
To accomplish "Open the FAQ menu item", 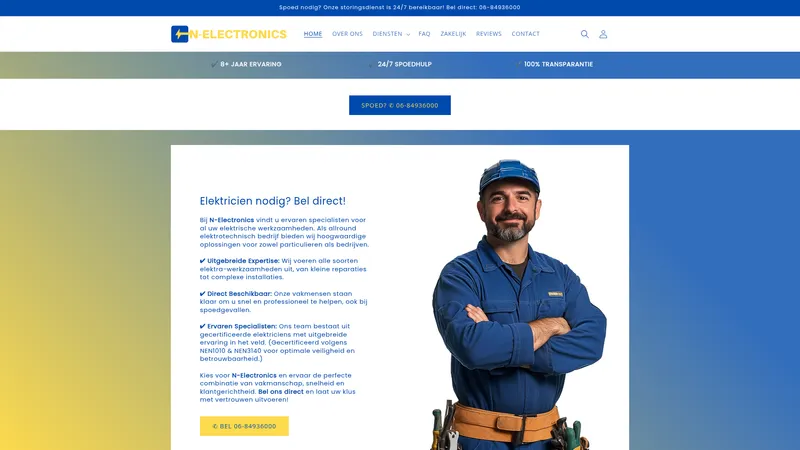I will (x=424, y=34).
